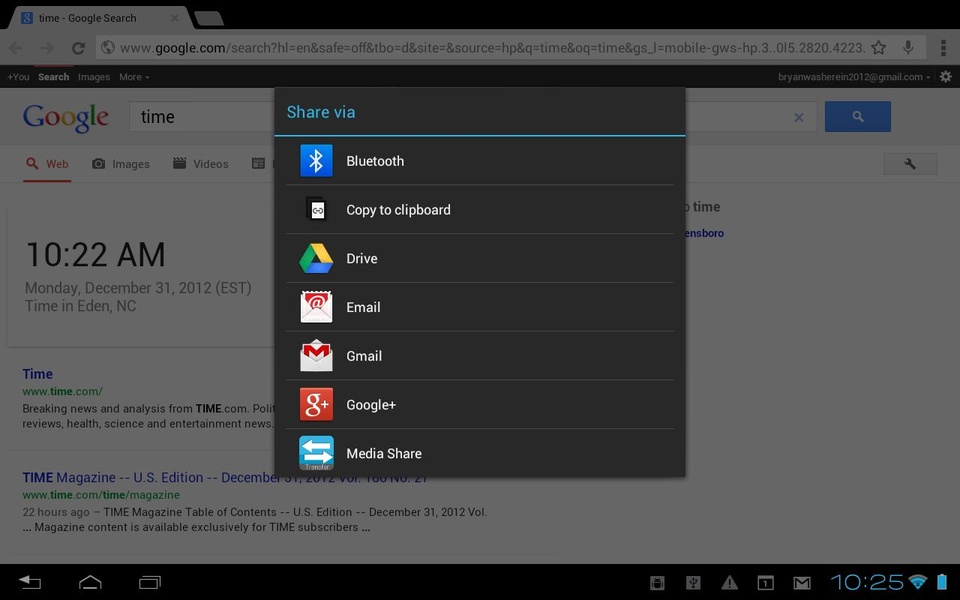
Task: Open a new tab button
Action: pyautogui.click(x=209, y=19)
